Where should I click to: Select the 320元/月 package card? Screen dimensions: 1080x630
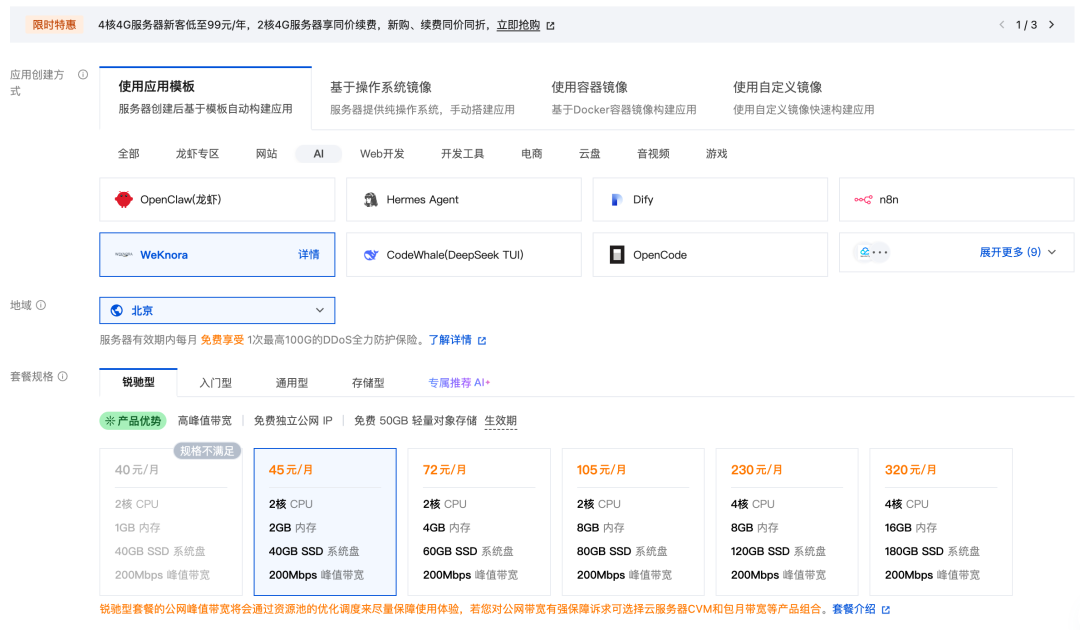pos(941,522)
